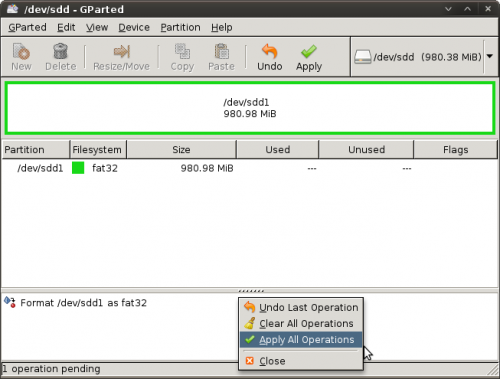Click the green fat32 color swatch
Viewport: 500px width, 379px height.
[x=78, y=168]
